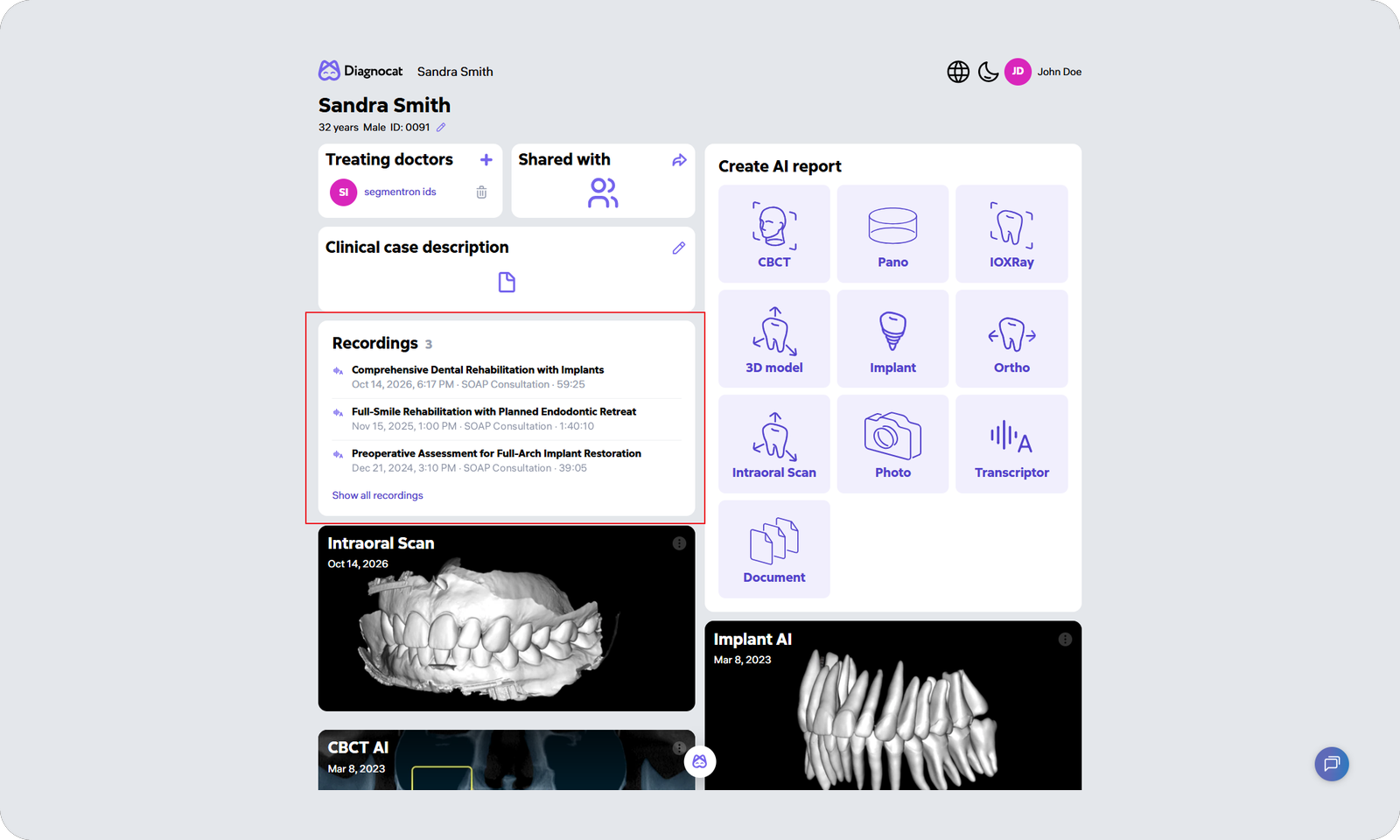Launch the Transcriptor tool
This screenshot has height=840, width=1400.
click(1011, 444)
